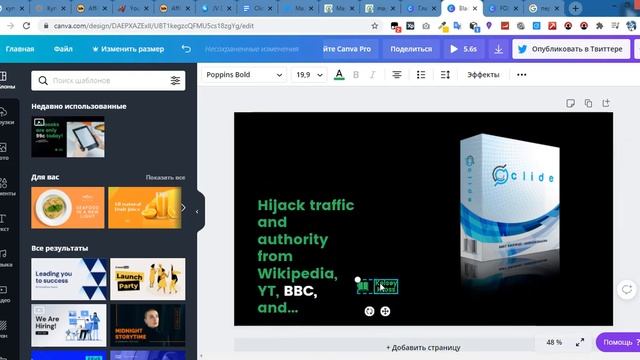Show next templates in Для вас row

[x=183, y=208]
